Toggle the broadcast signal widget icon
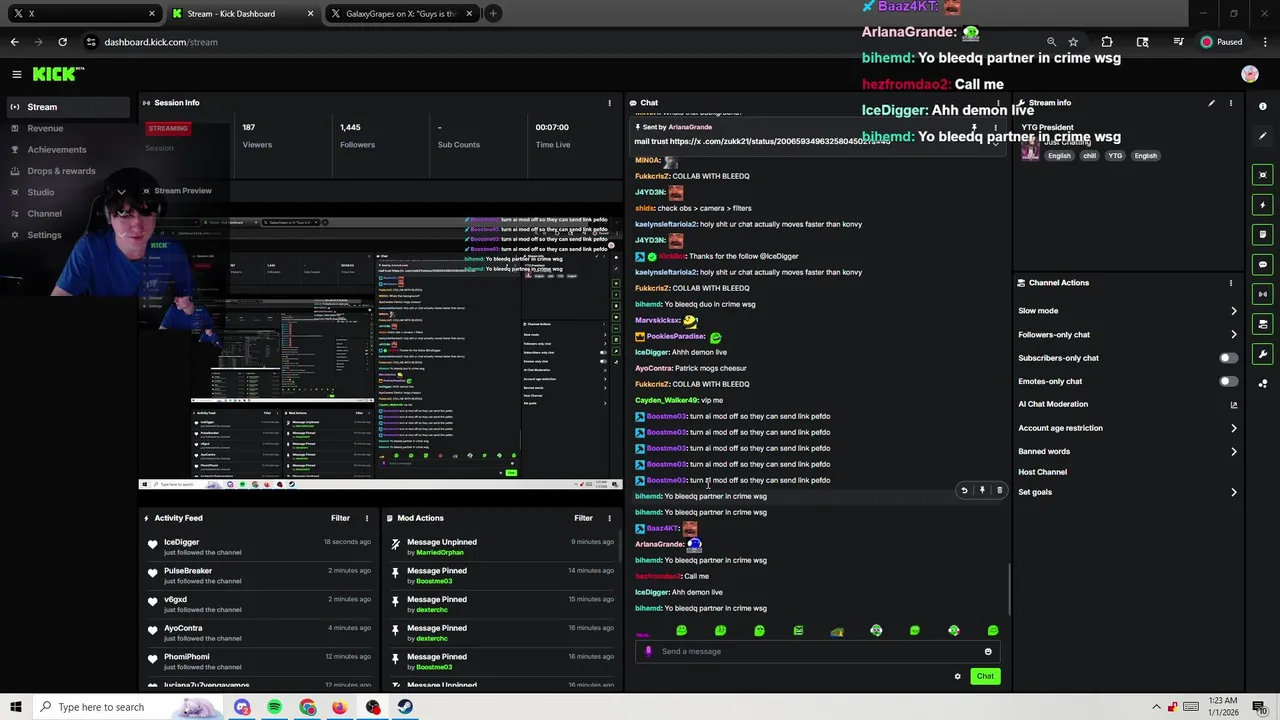The width and height of the screenshot is (1280, 720). [1263, 294]
